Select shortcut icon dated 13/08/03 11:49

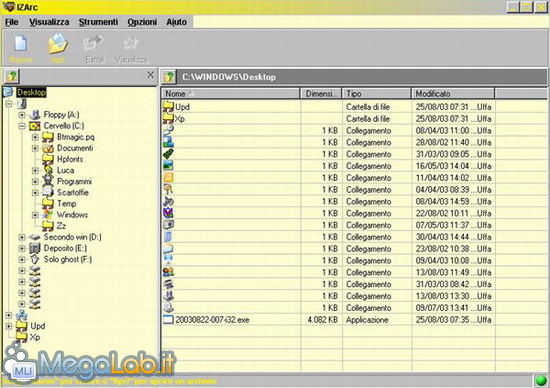(x=168, y=272)
